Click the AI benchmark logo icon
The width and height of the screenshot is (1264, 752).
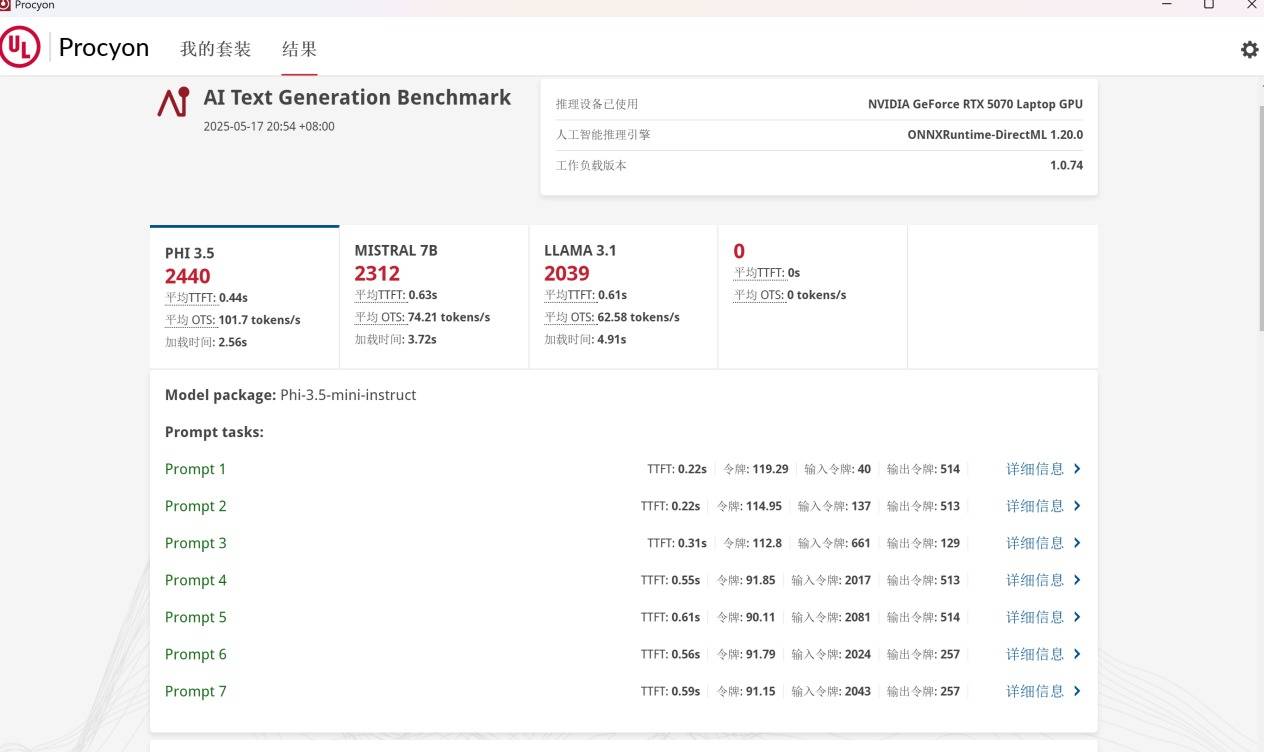click(x=173, y=101)
